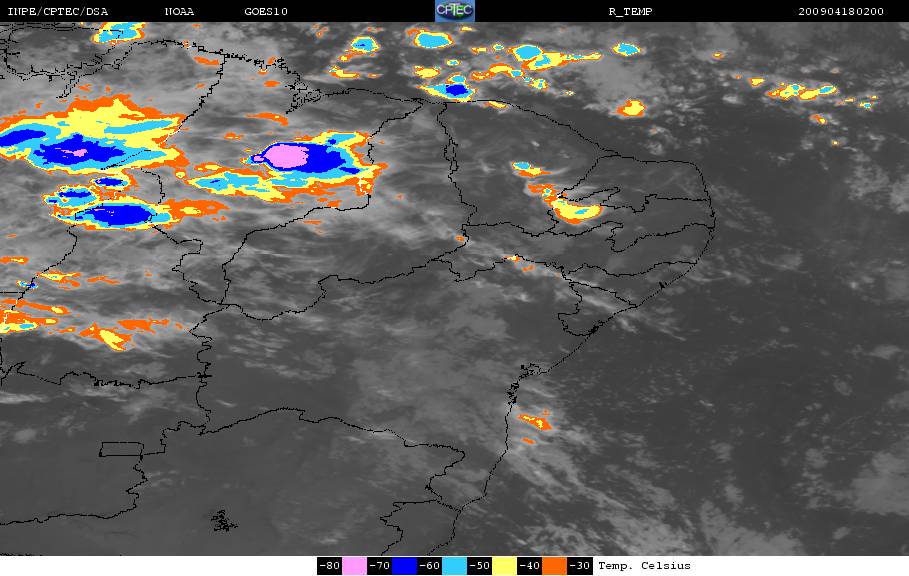
Task: Click the -70 legend value
Action: pyautogui.click(x=379, y=566)
